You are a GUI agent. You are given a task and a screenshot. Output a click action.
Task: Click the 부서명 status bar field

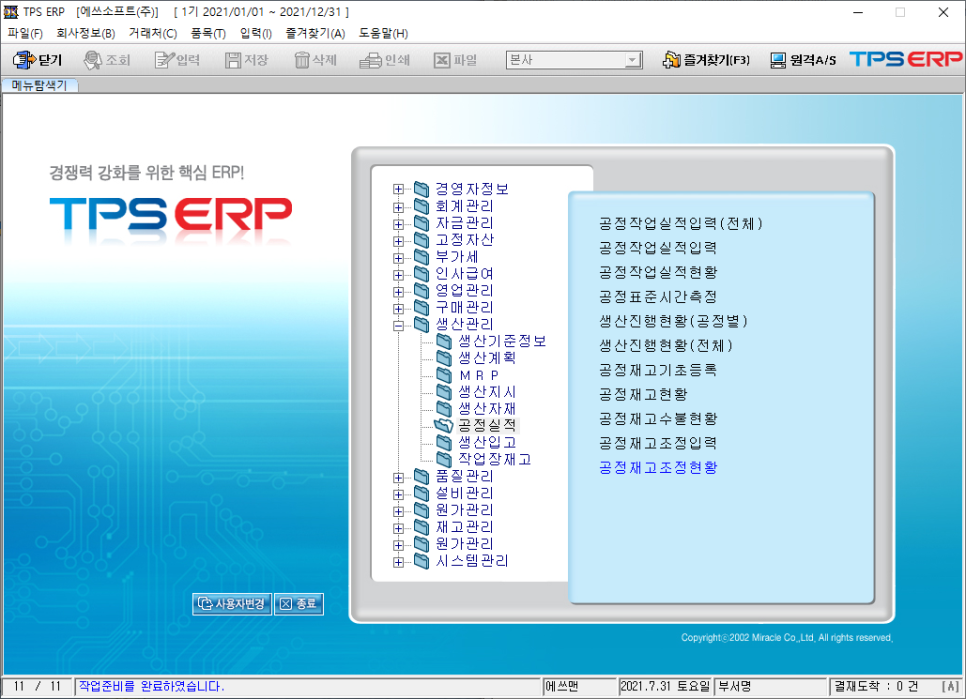769,686
